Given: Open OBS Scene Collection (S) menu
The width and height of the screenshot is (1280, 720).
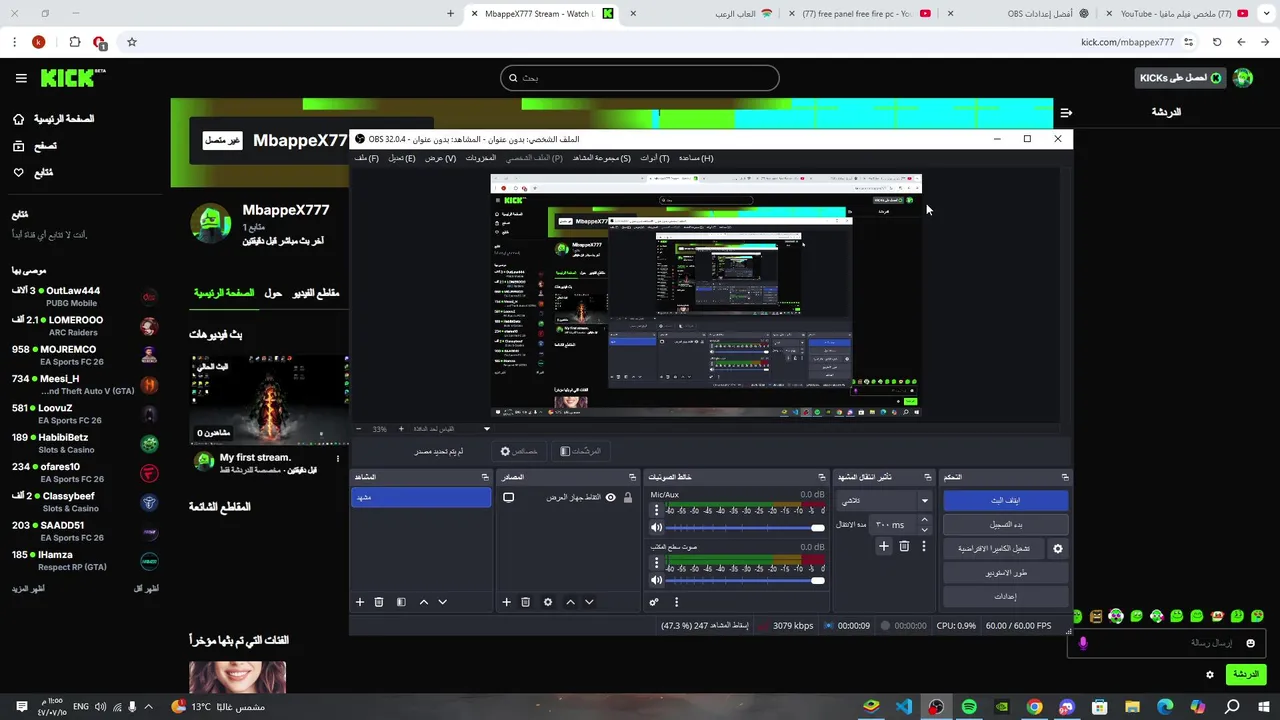Looking at the screenshot, I should [601, 158].
